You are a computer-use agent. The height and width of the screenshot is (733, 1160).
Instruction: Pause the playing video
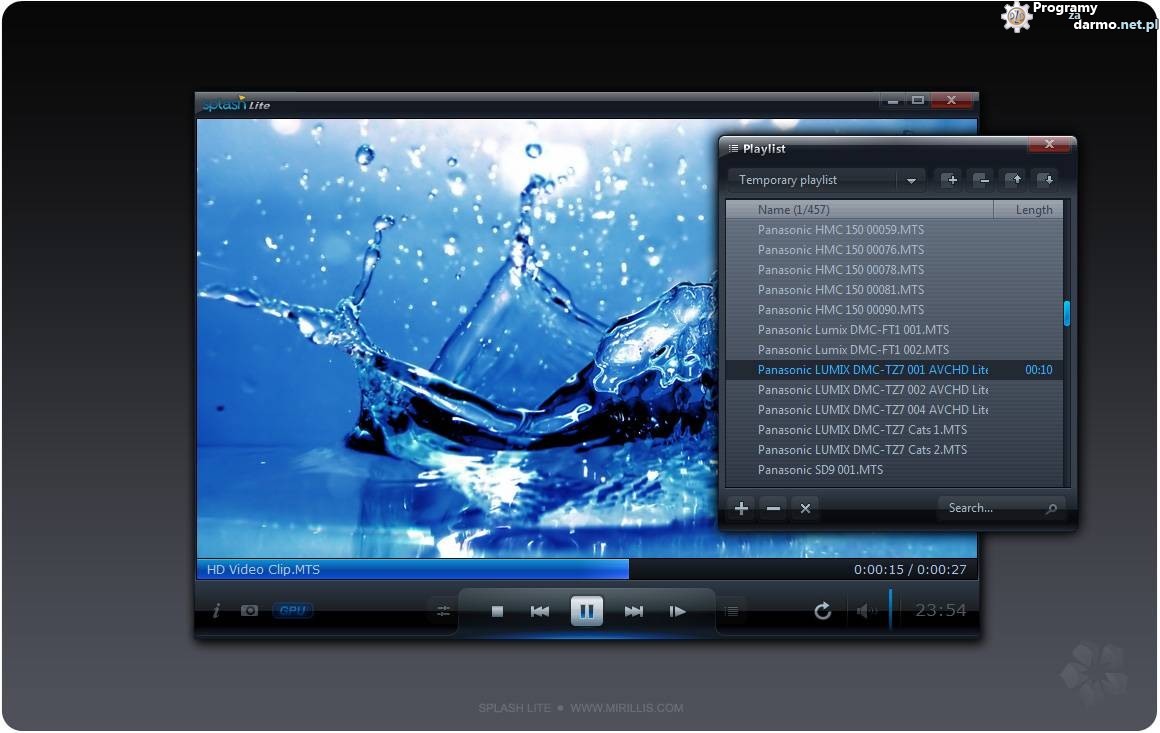587,611
